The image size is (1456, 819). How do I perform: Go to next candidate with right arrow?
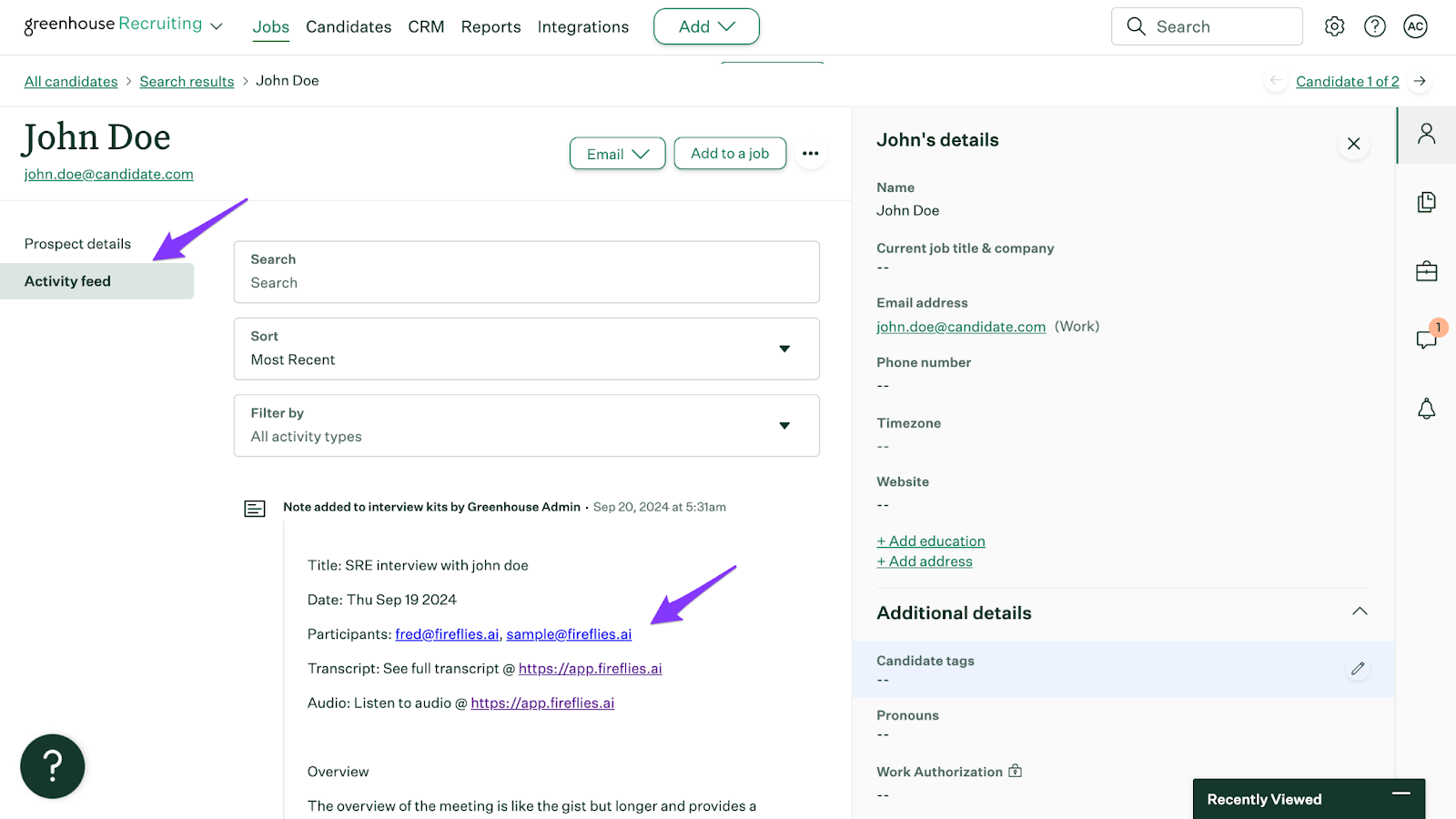point(1419,81)
